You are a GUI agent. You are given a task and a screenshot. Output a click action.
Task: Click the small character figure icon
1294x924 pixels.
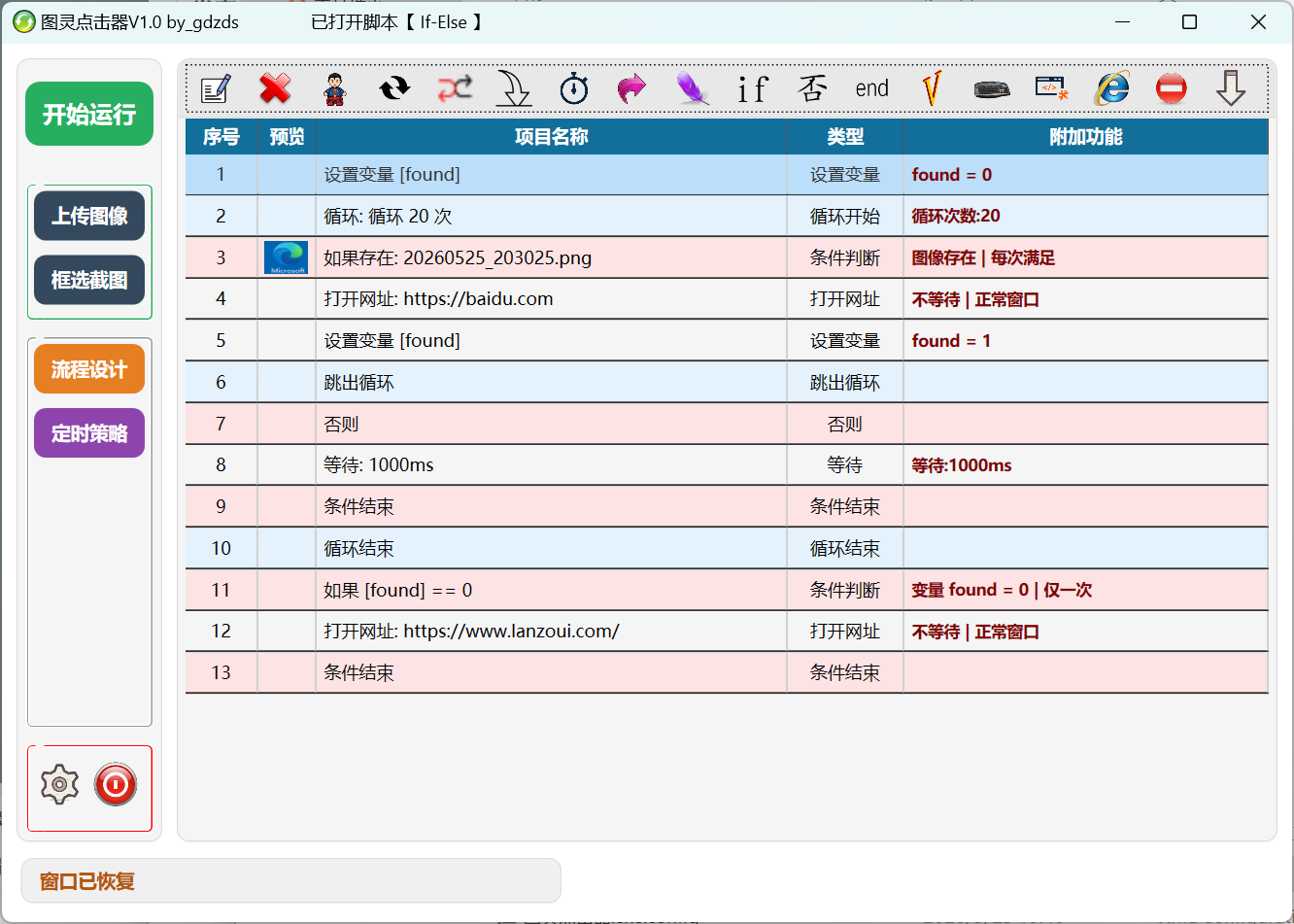335,89
